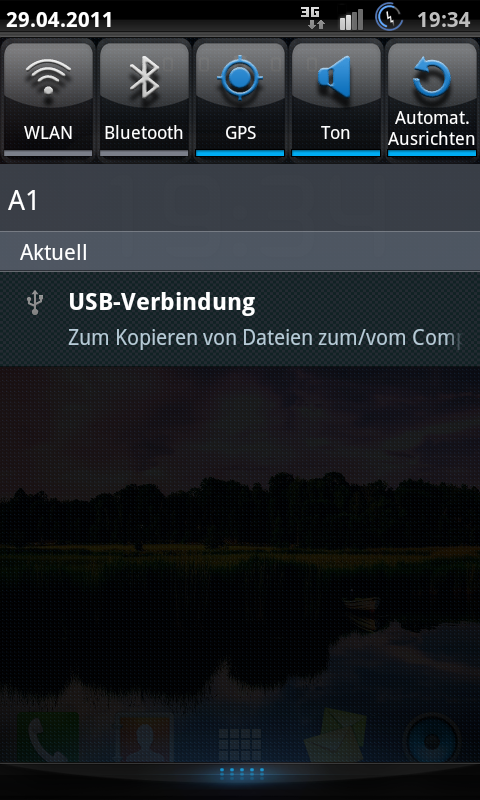Tap the date 29.04.2011

point(59,20)
